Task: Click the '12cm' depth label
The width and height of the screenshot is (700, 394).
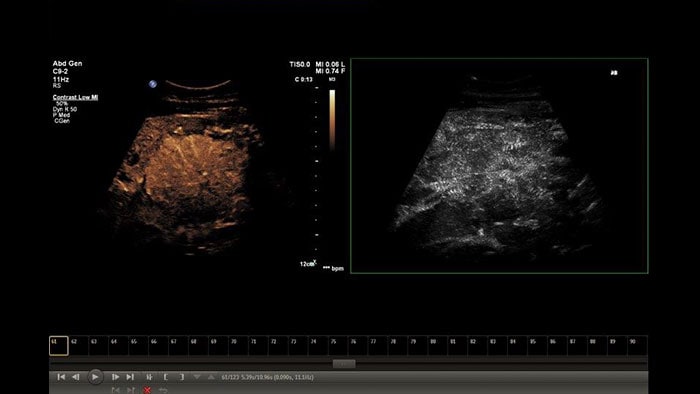Action: 306,264
